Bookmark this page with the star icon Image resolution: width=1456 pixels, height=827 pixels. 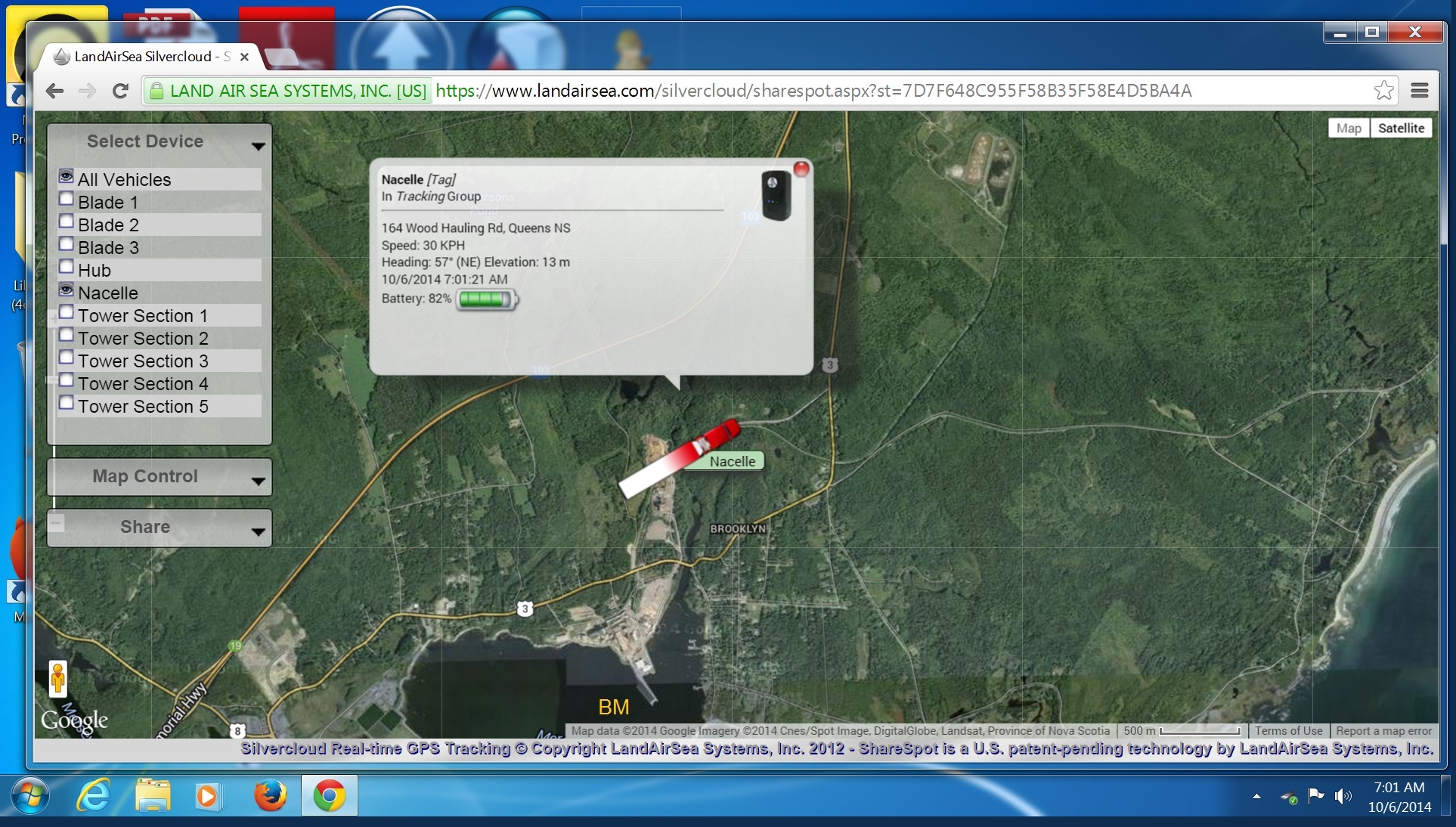point(1383,91)
